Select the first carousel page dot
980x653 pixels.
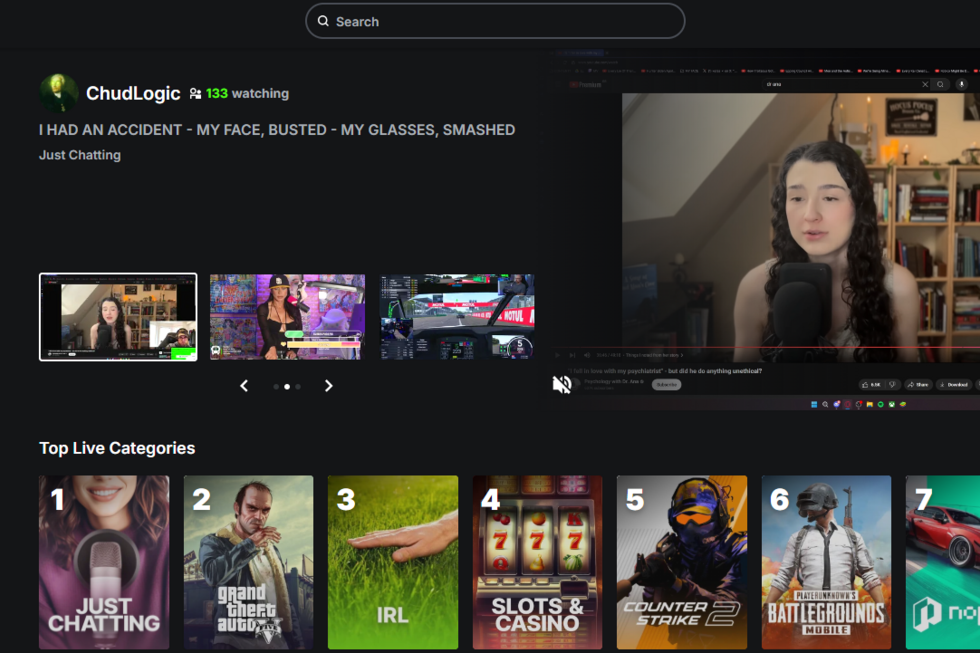pyautogui.click(x=276, y=386)
